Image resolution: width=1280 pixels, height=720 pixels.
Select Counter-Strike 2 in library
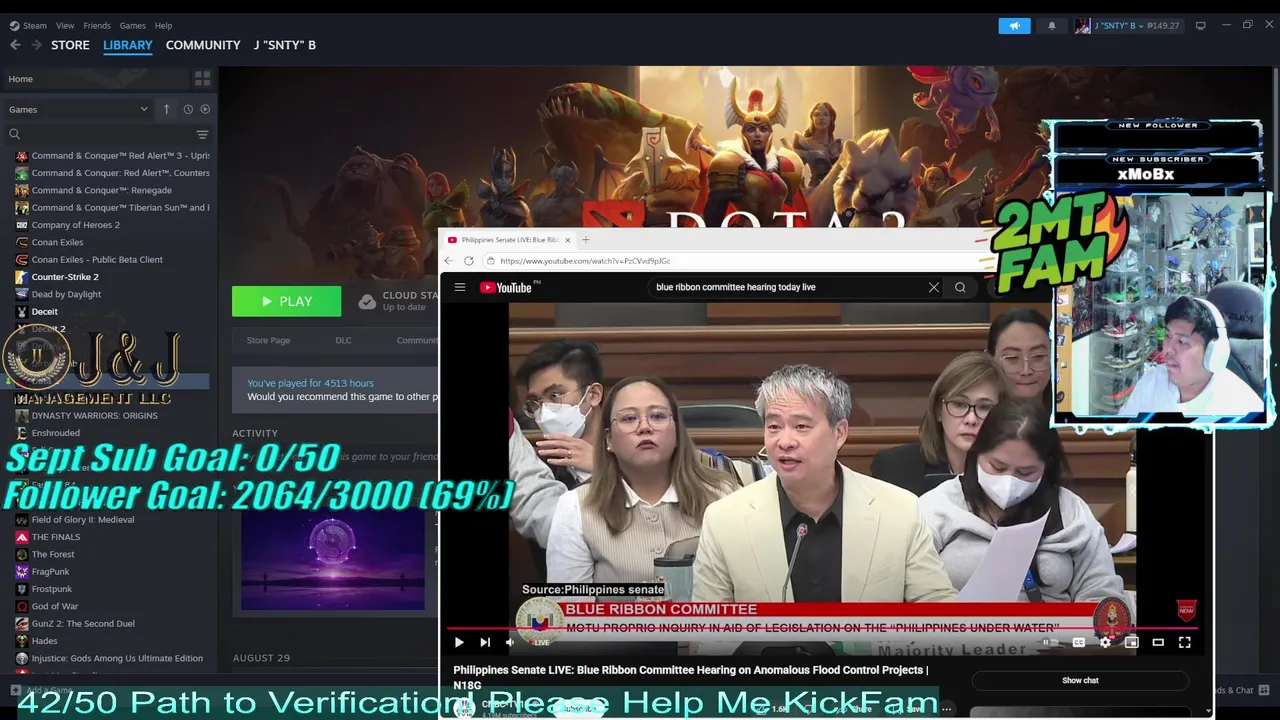click(65, 277)
